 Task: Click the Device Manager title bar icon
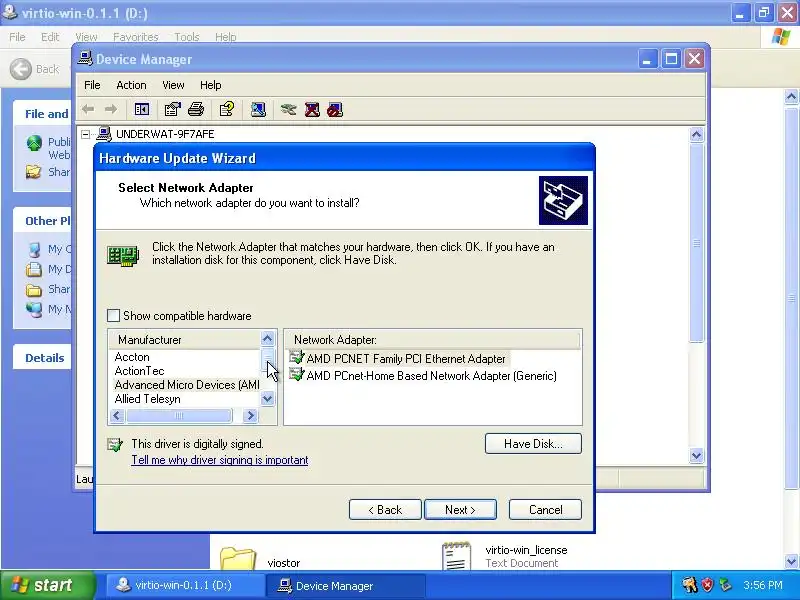[x=85, y=59]
